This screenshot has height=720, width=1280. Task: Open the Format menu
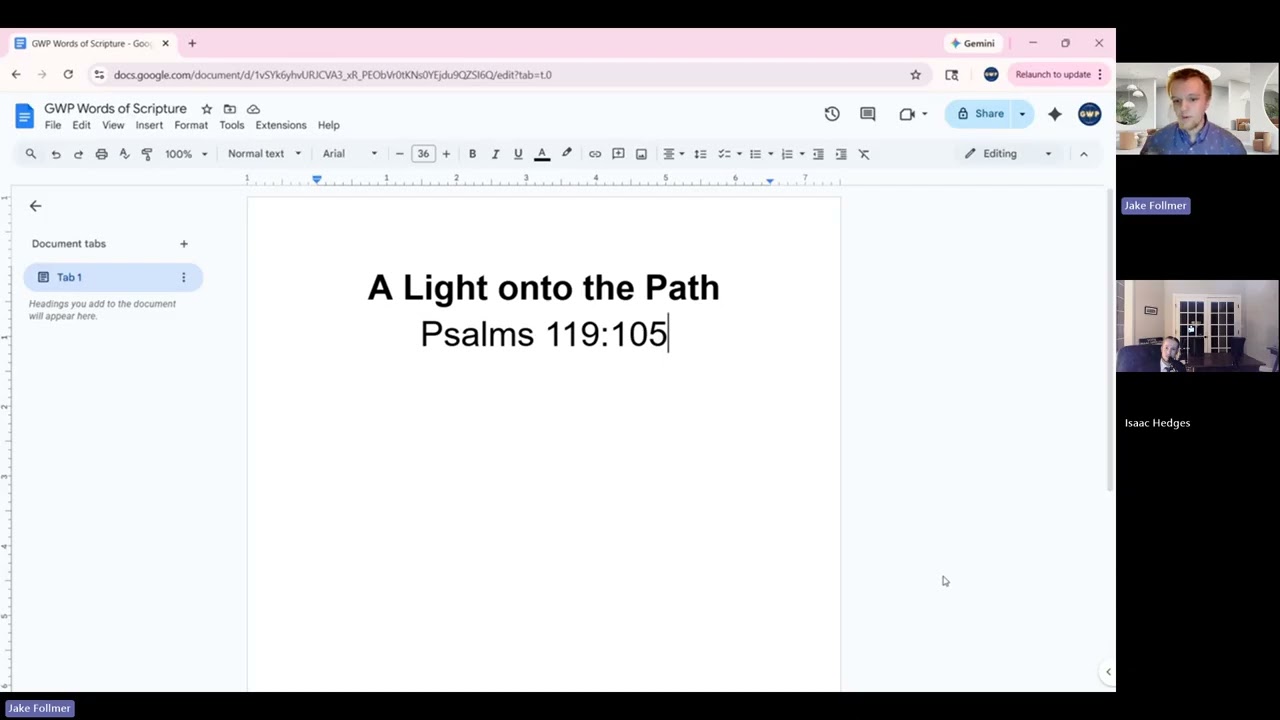click(x=191, y=125)
